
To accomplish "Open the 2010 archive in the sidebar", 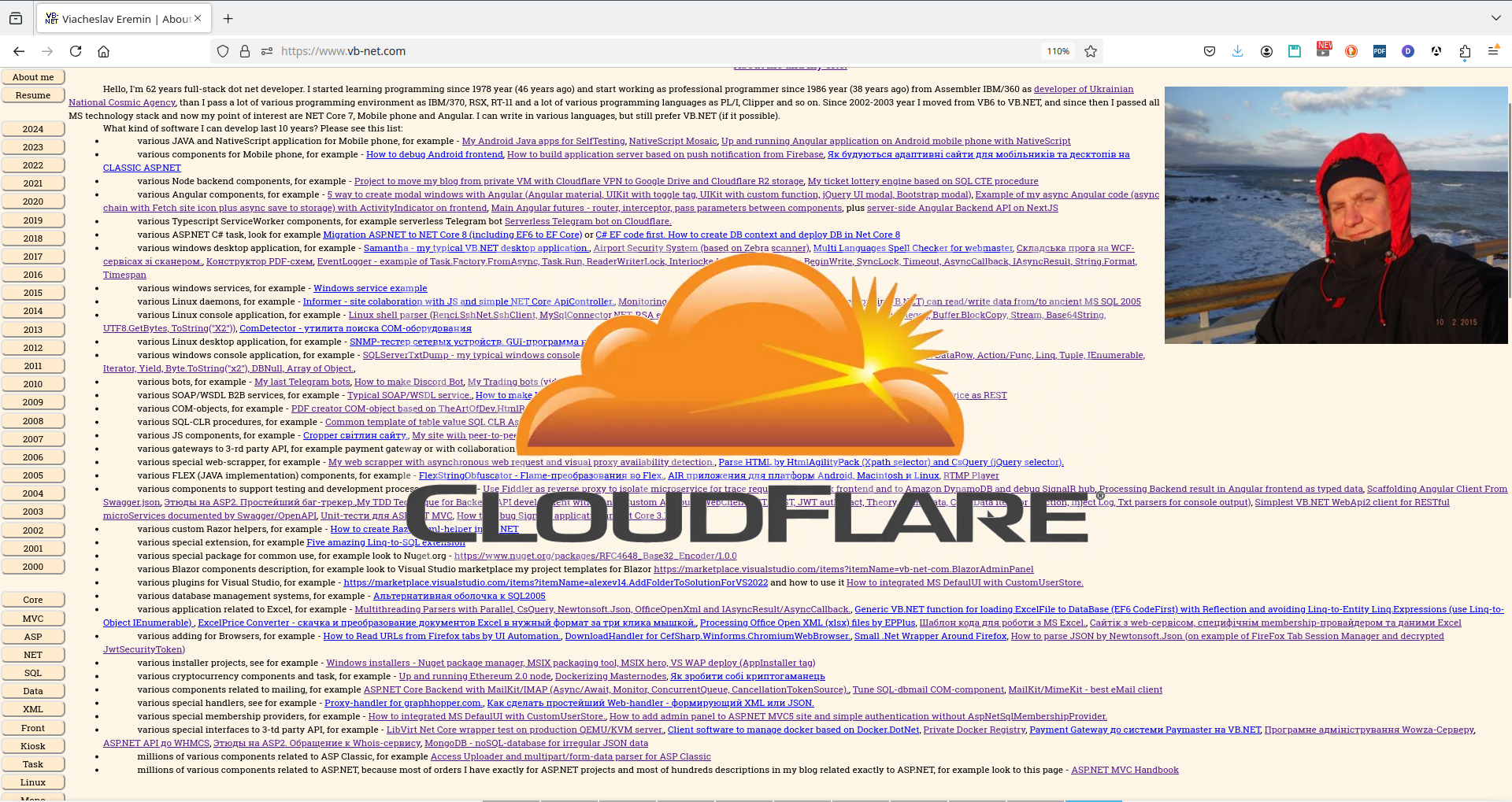I will [x=33, y=384].
